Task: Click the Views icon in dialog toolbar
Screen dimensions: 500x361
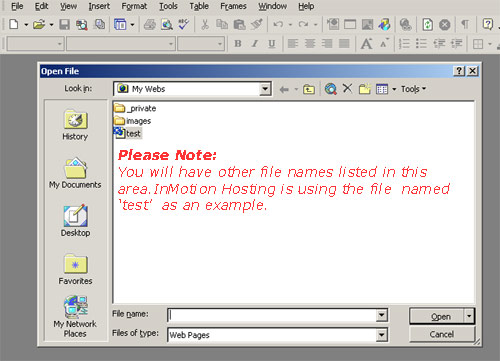Action: pyautogui.click(x=382, y=89)
